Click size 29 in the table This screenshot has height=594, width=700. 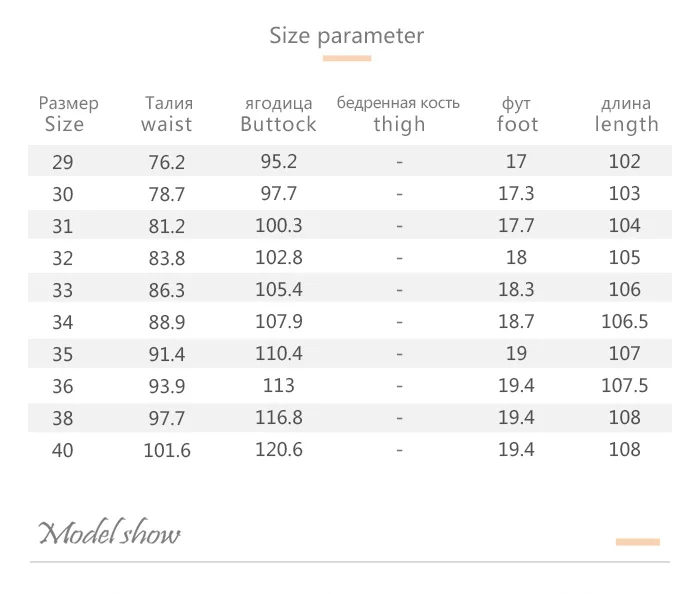(x=62, y=162)
